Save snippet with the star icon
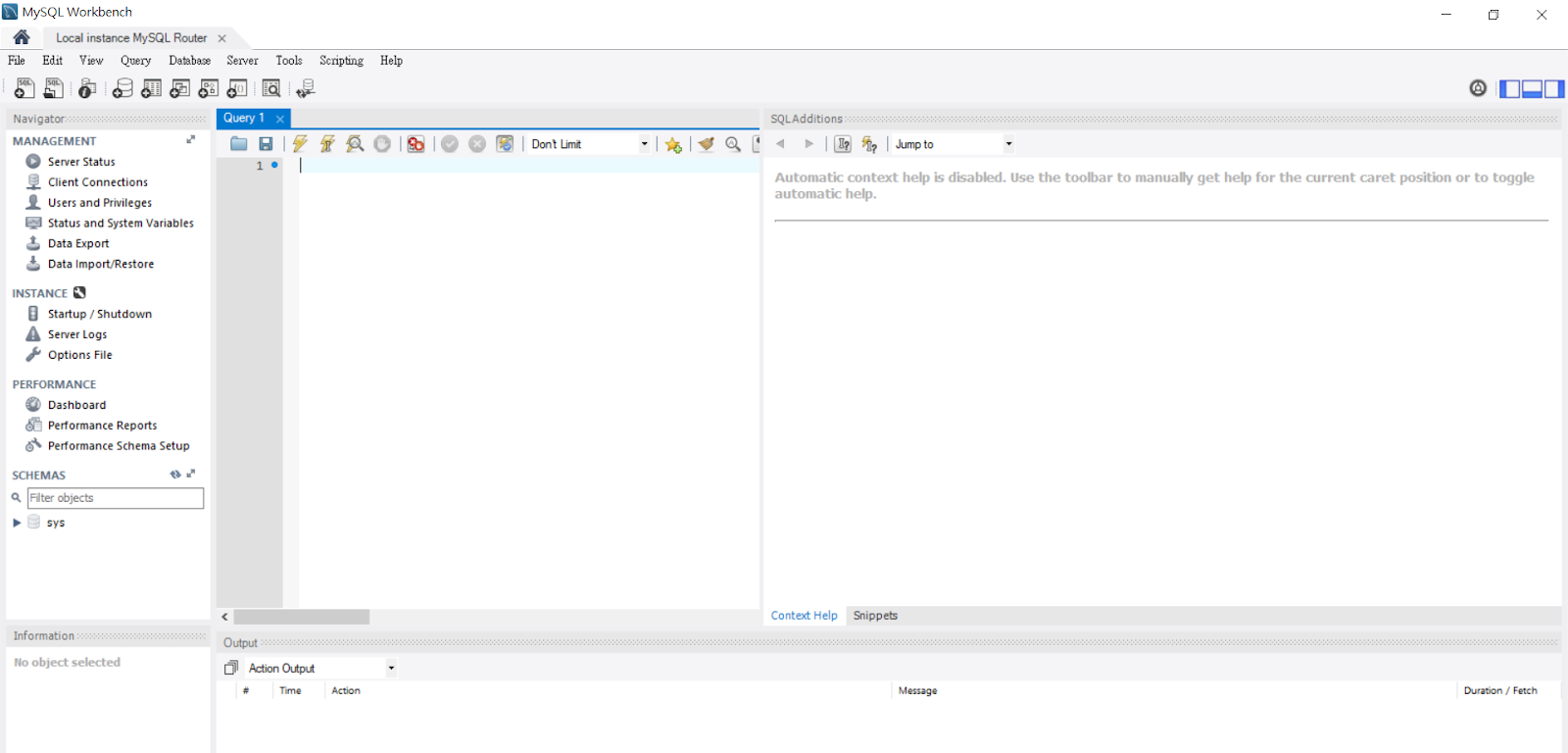The image size is (1568, 753). click(x=673, y=144)
